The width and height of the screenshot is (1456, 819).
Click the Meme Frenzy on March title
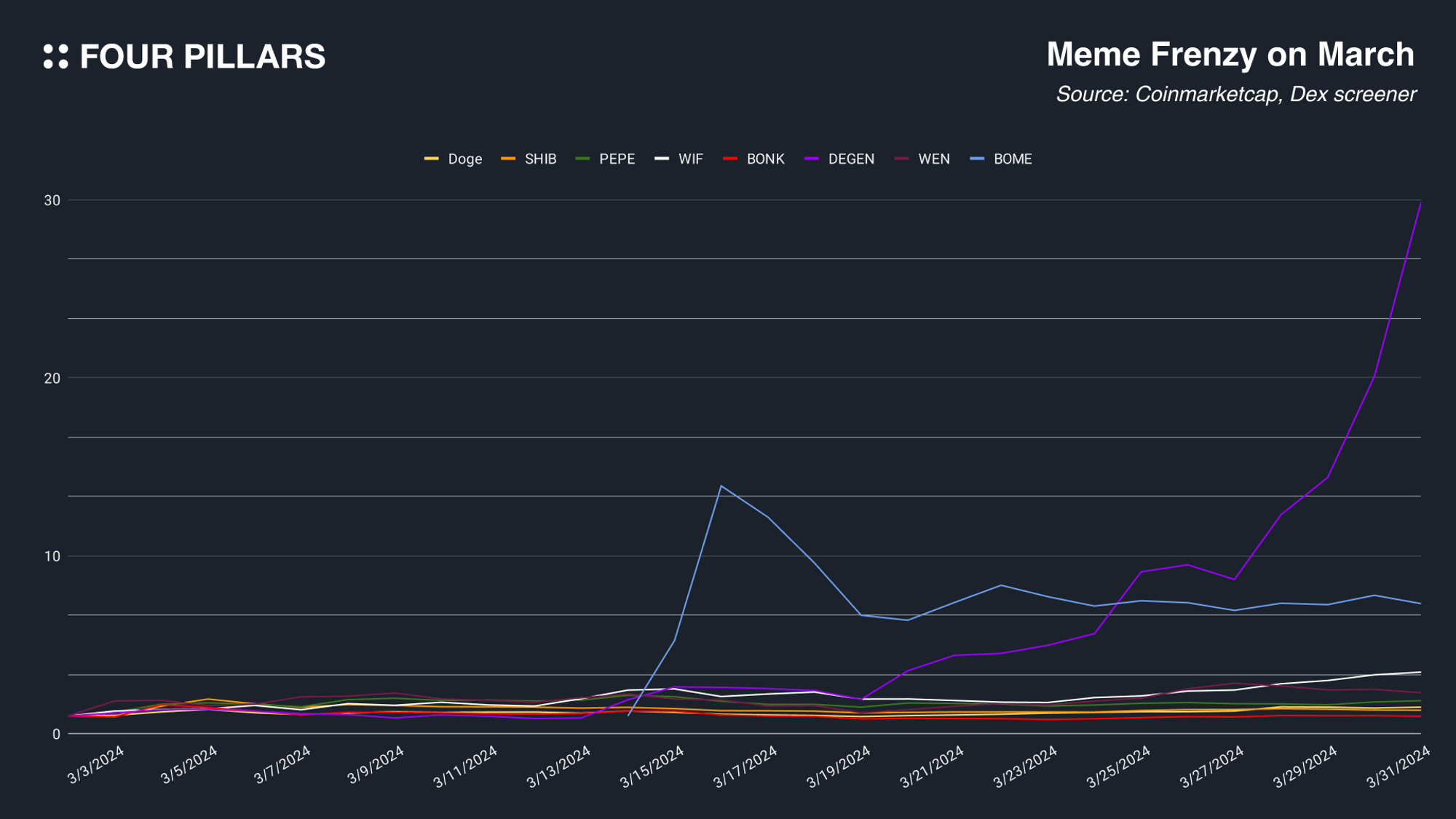[1230, 55]
